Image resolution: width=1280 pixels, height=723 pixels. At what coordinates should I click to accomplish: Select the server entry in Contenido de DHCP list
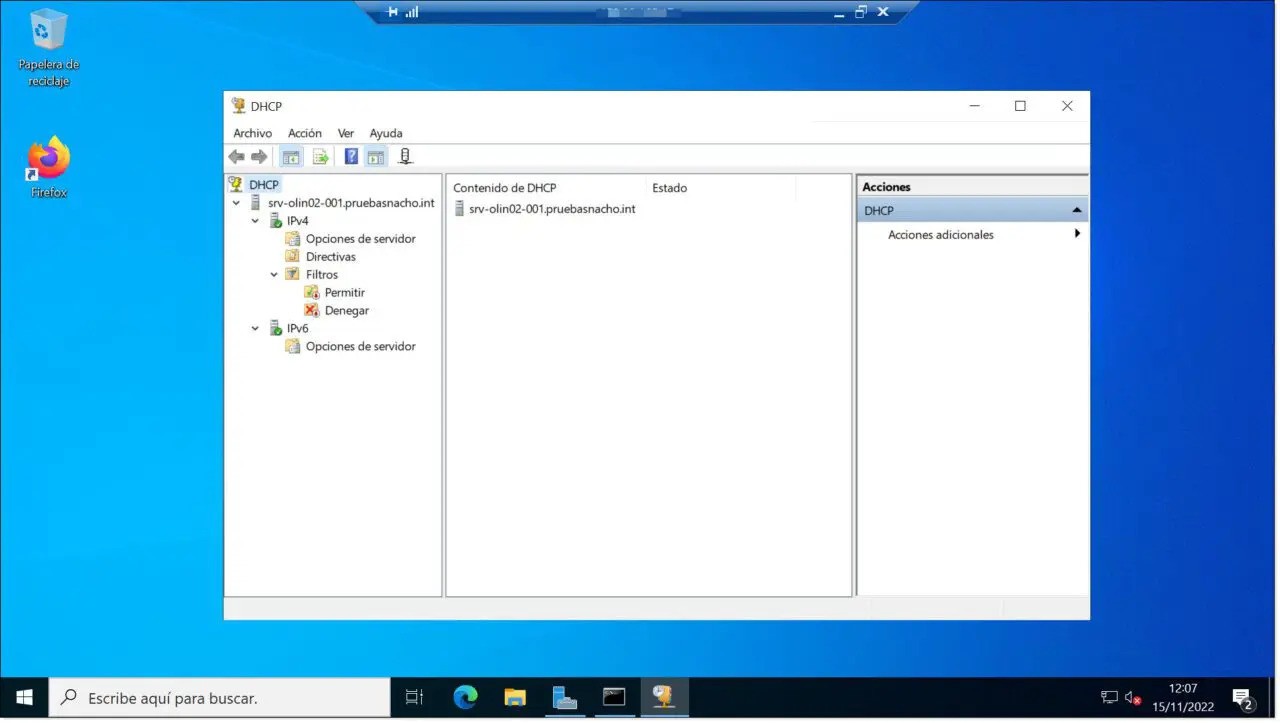[551, 209]
